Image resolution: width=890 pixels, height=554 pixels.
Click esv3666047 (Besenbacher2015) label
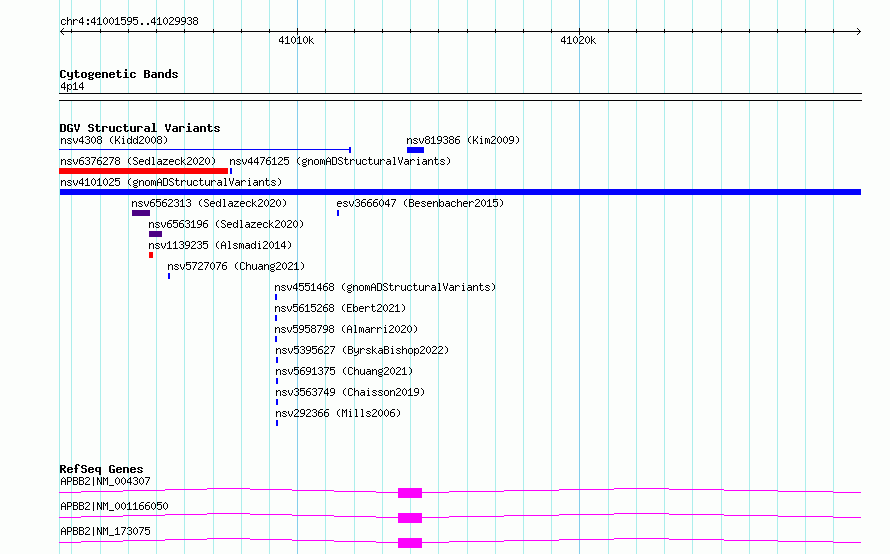[x=420, y=203]
